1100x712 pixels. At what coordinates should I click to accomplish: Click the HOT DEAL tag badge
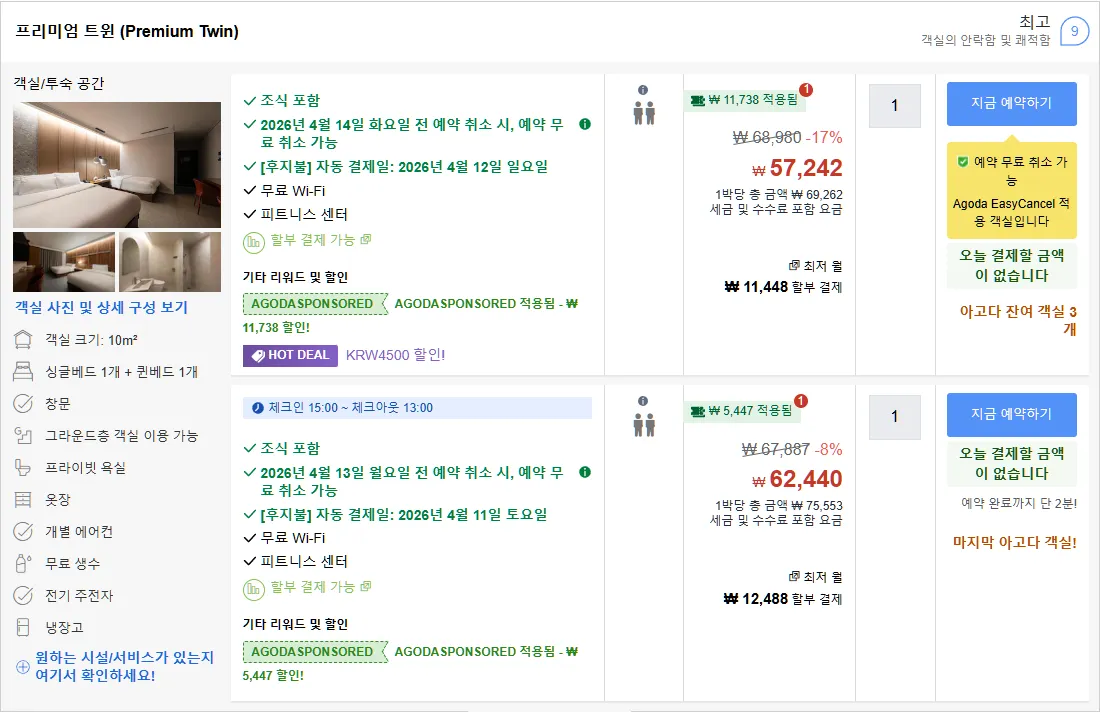pyautogui.click(x=290, y=356)
